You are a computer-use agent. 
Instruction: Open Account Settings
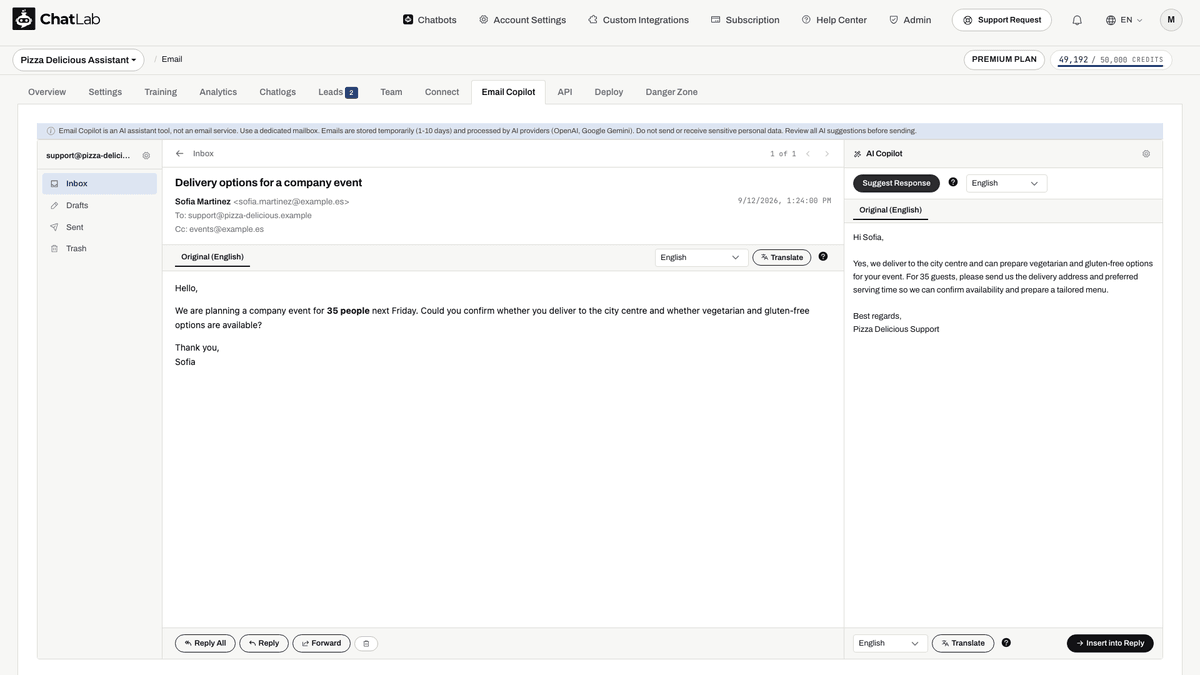click(x=522, y=20)
